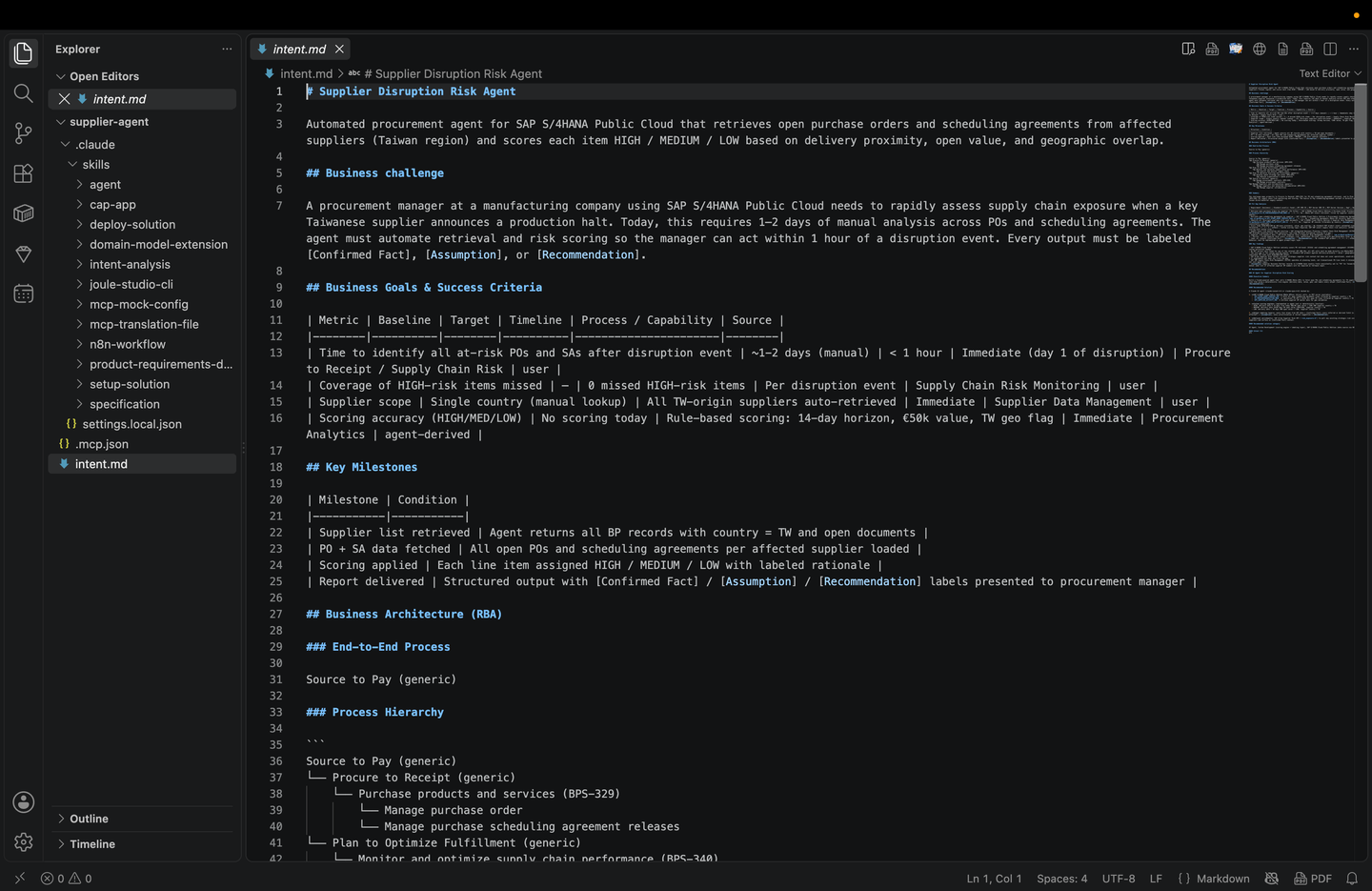1372x891 pixels.
Task: Click the colorful document editor icon in toolbar
Action: [1236, 49]
